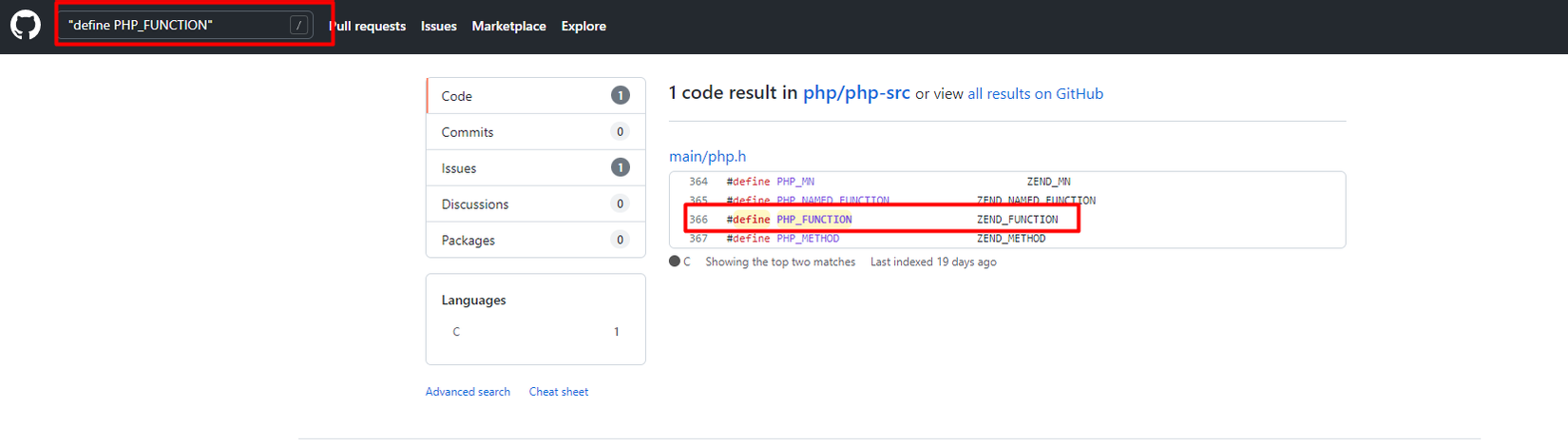Focus the search box containing "define PHP_FUNCTION"
This screenshot has width=1568, height=447.
[x=176, y=26]
